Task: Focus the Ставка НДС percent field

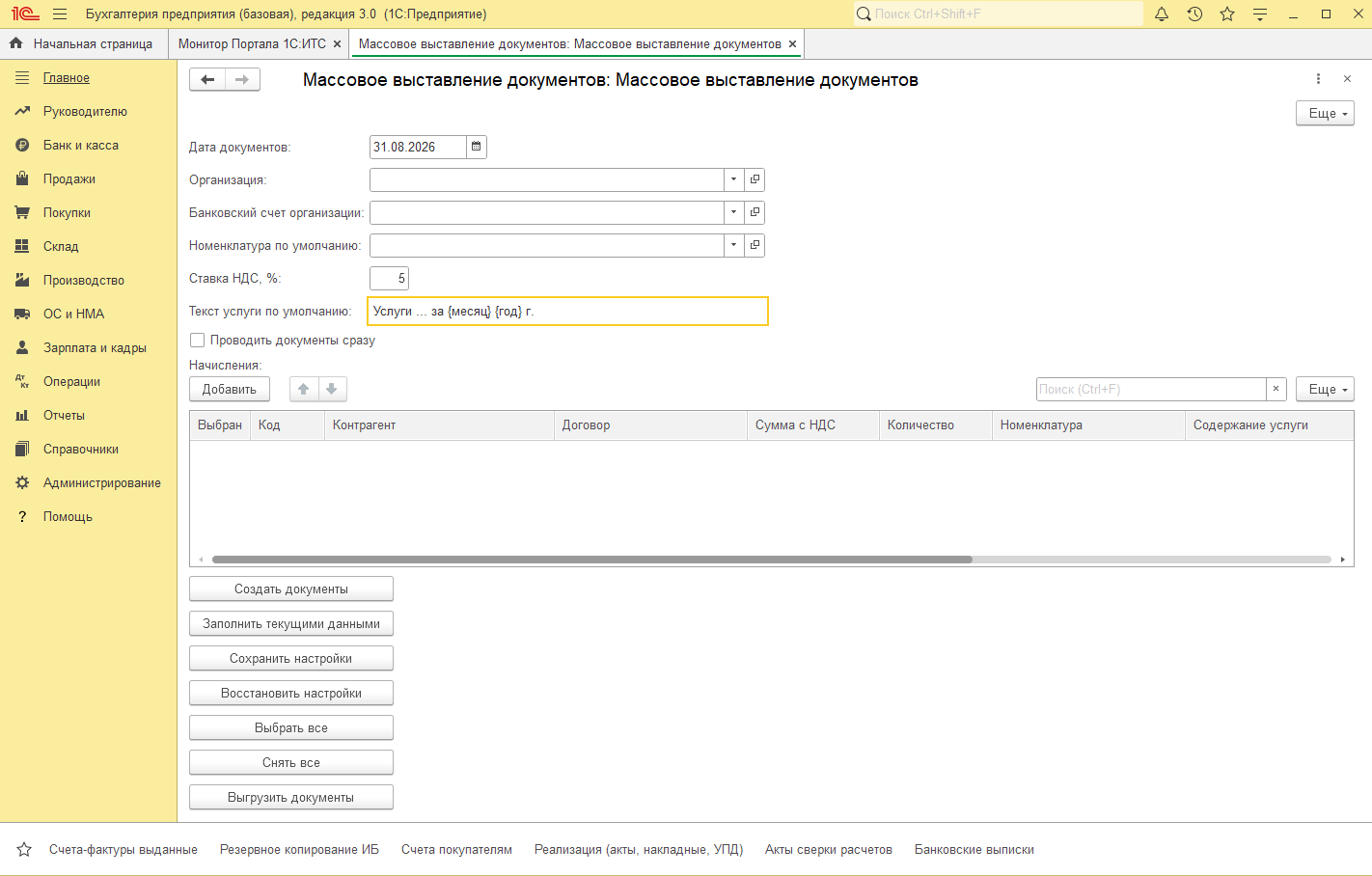Action: tap(389, 278)
